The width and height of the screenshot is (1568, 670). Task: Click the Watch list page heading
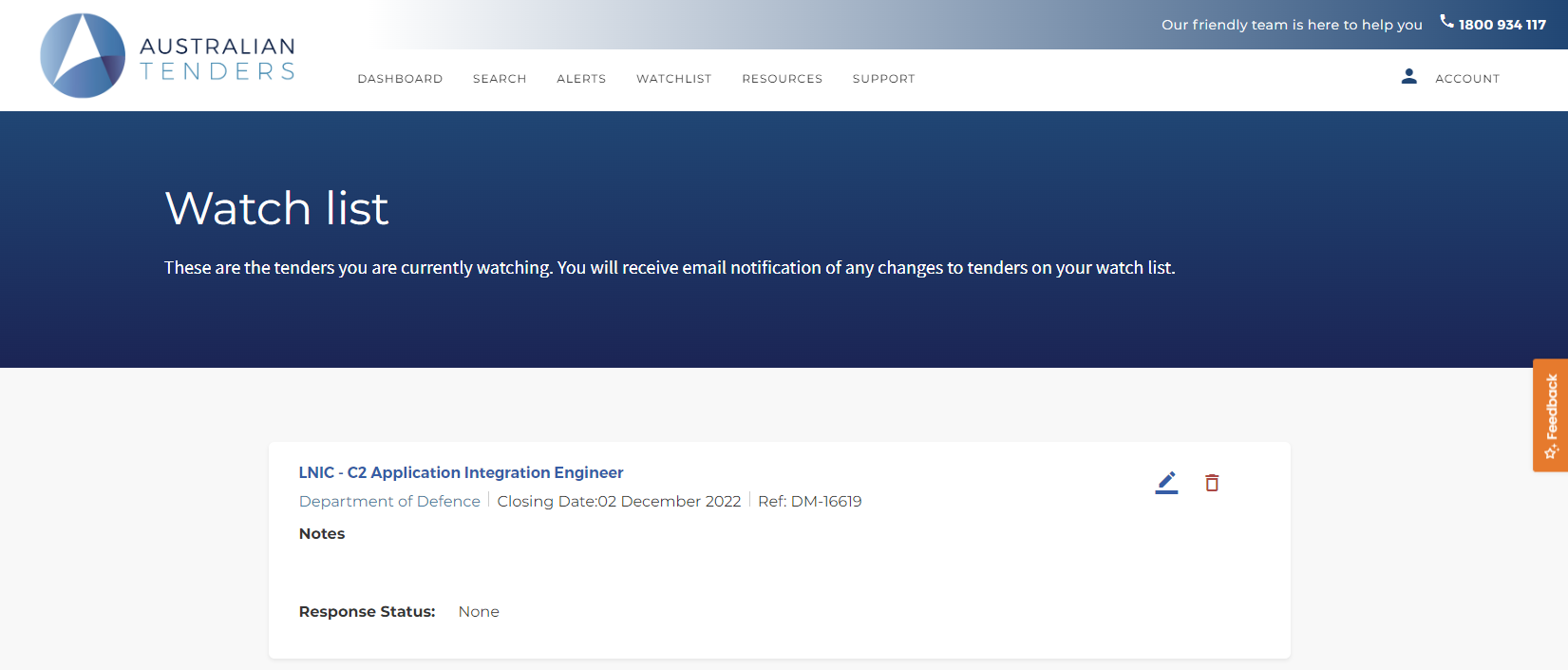(276, 208)
